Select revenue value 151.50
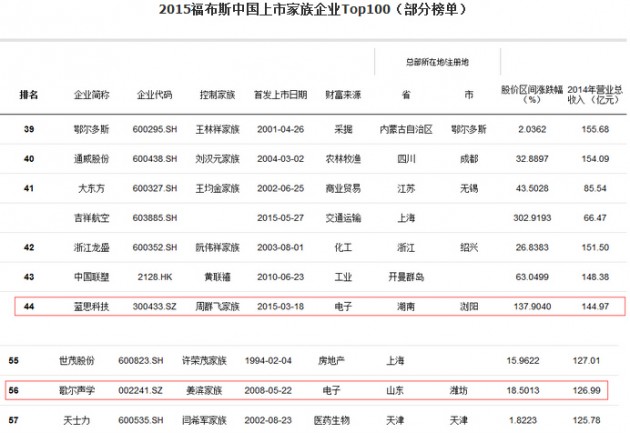This screenshot has height=433, width=630. coord(595,247)
